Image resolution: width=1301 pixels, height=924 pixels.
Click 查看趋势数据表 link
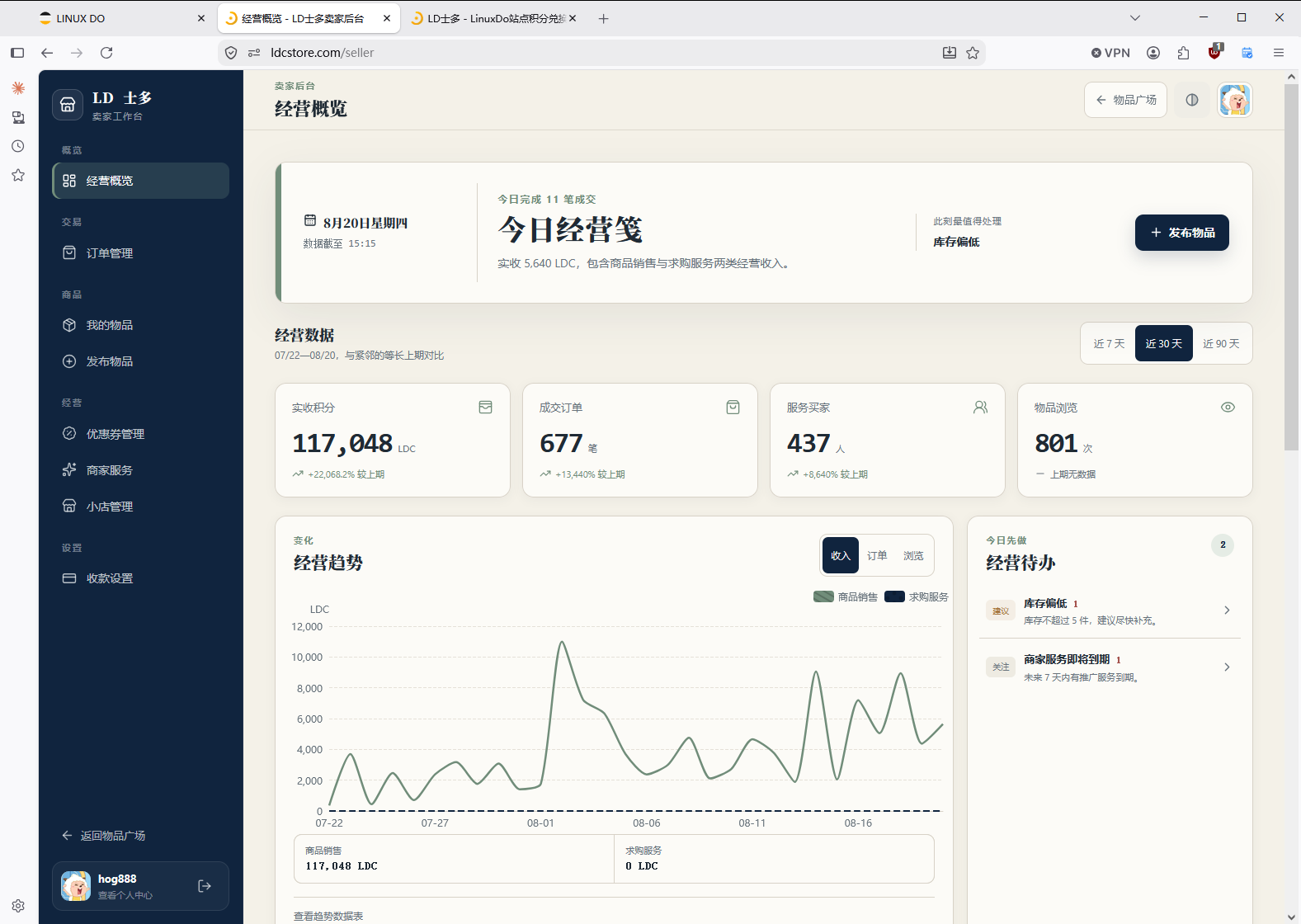click(328, 917)
